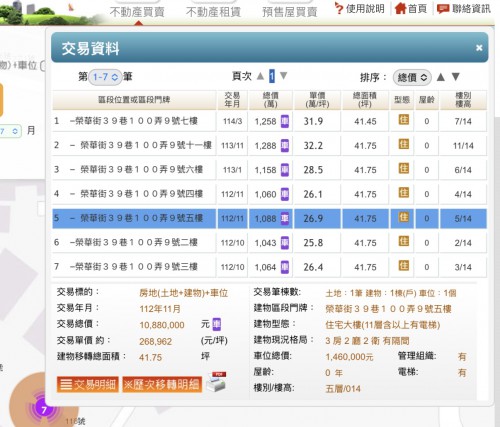The image size is (500, 427).
Task: Click the 11/14 floor cell
Action: coord(463,146)
